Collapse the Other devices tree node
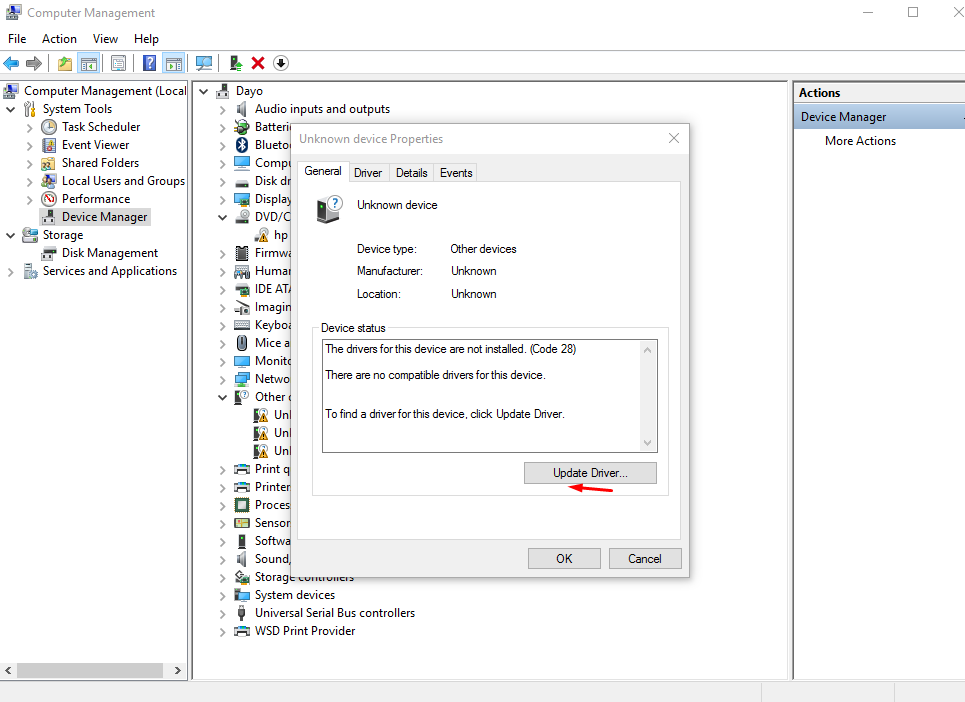Image resolution: width=965 pixels, height=702 pixels. [222, 396]
